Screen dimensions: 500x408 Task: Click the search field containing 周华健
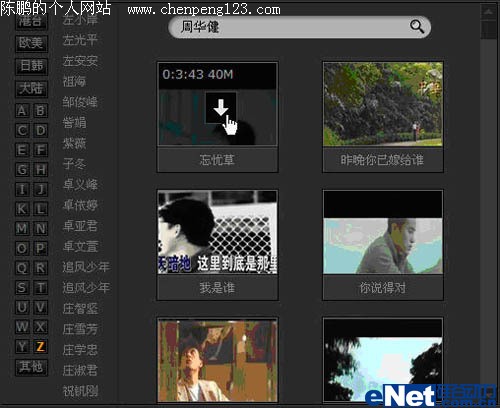pyautogui.click(x=299, y=27)
